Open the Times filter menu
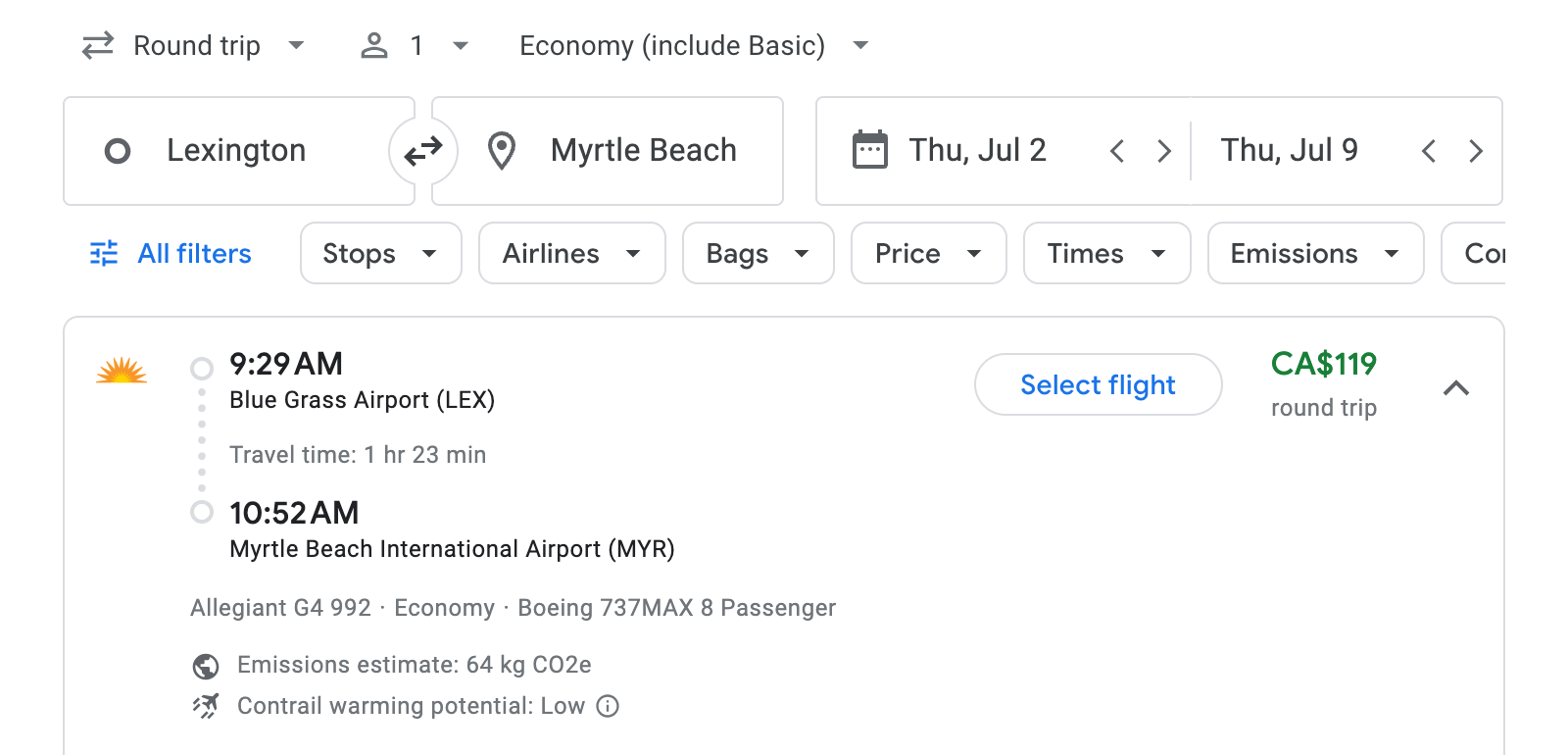 (1105, 253)
